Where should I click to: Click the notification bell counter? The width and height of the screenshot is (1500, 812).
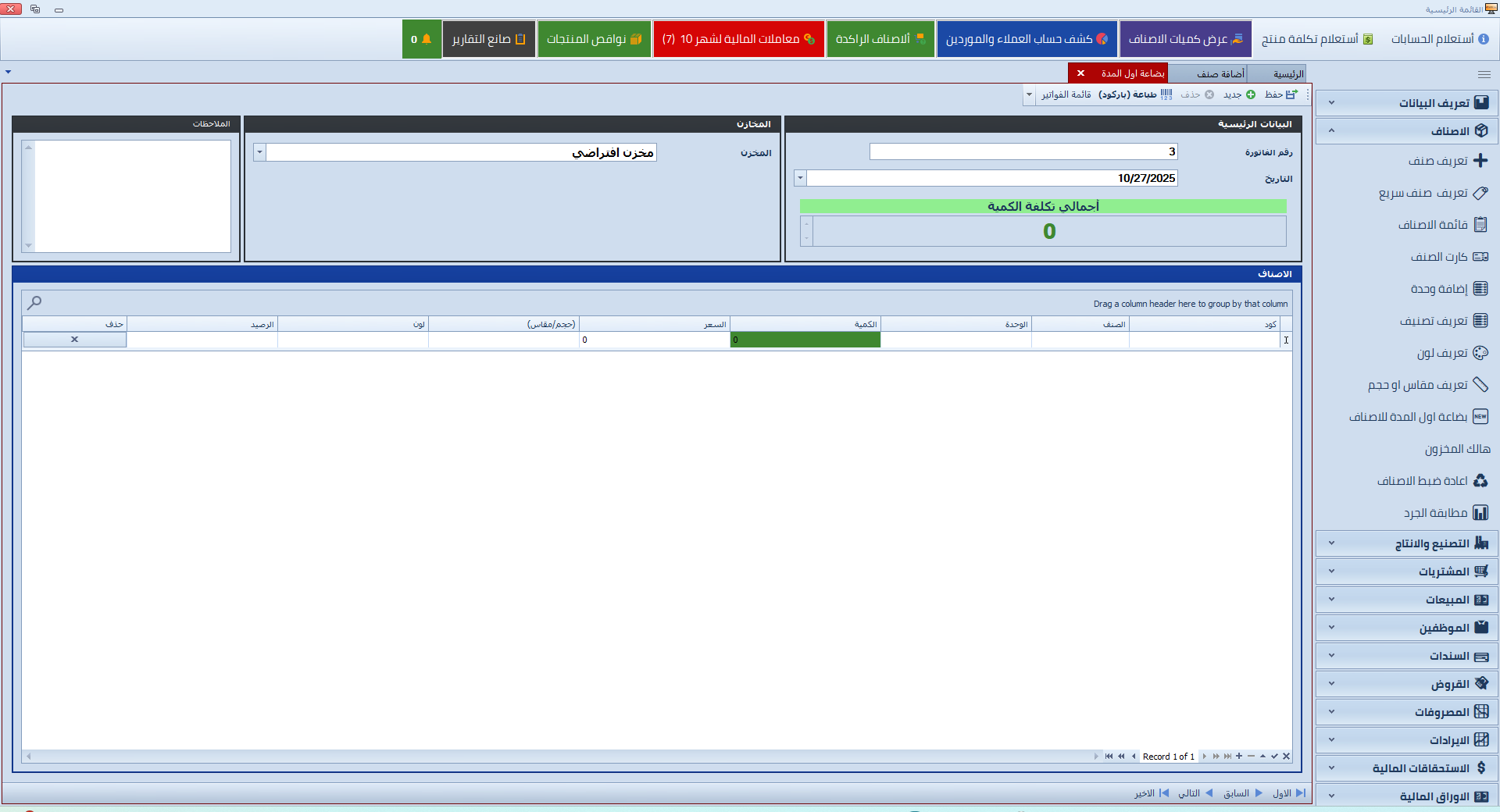[x=421, y=39]
